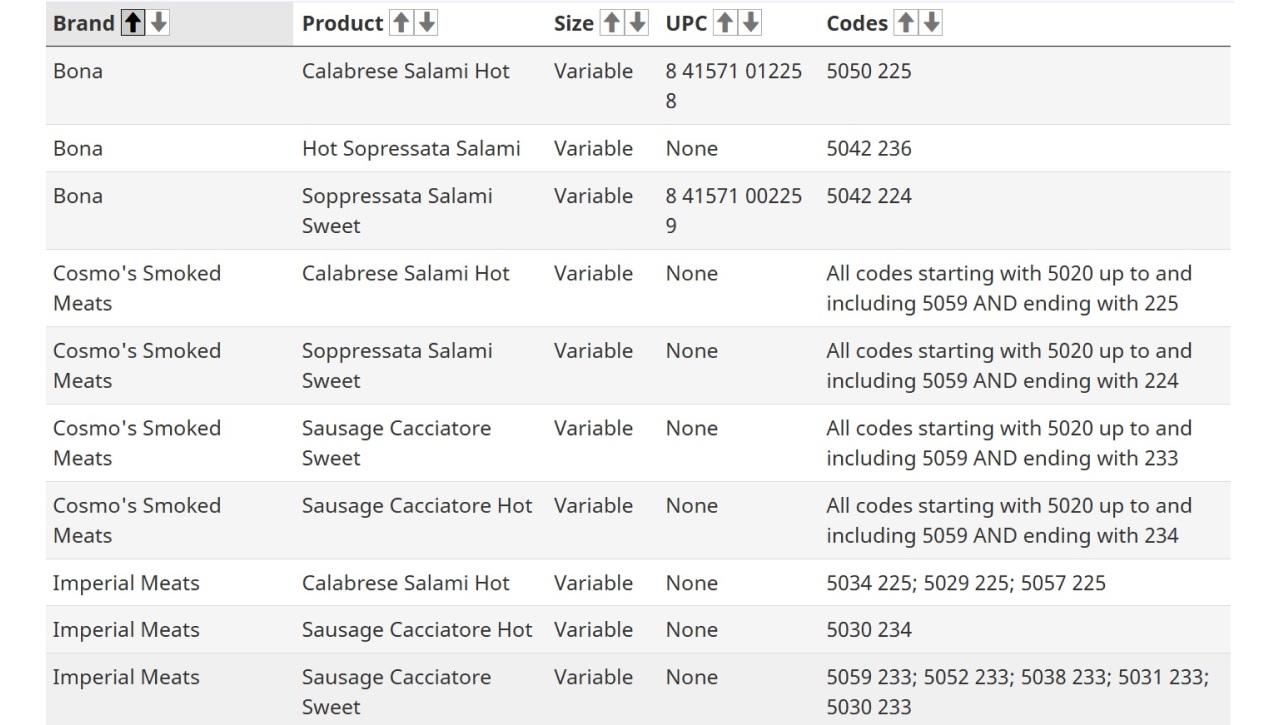Click Cosmo's Smoked Meats Calabrese Salami Hot product
Screen dimensions: 1280x725
pyautogui.click(x=406, y=273)
